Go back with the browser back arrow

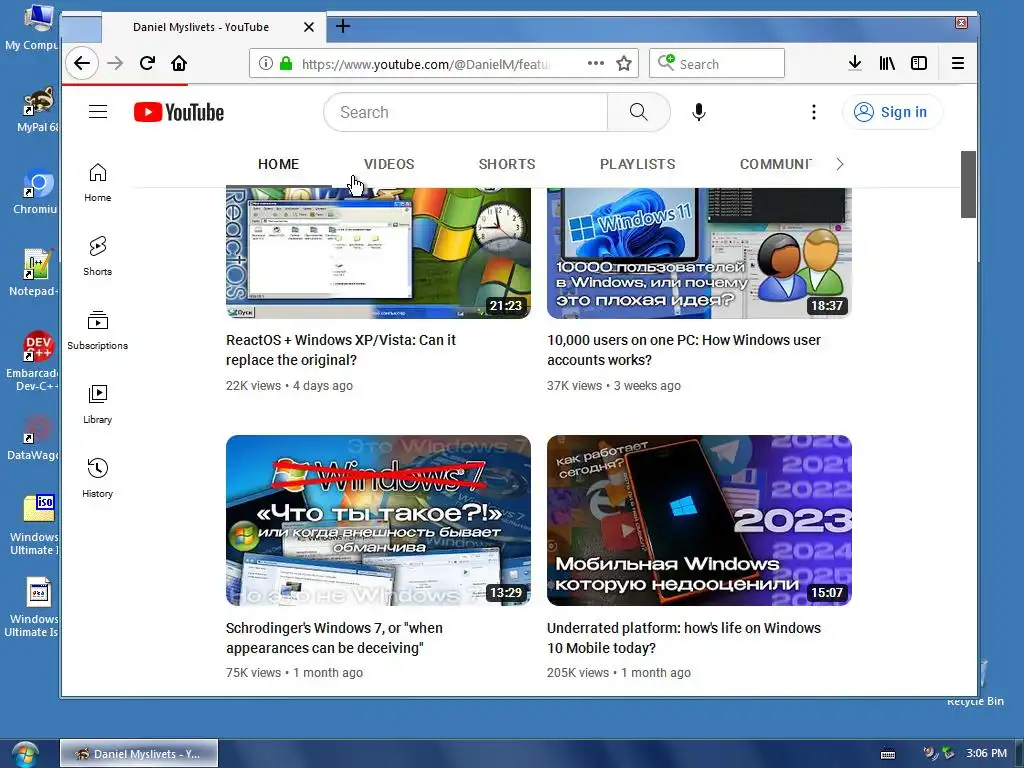click(82, 63)
